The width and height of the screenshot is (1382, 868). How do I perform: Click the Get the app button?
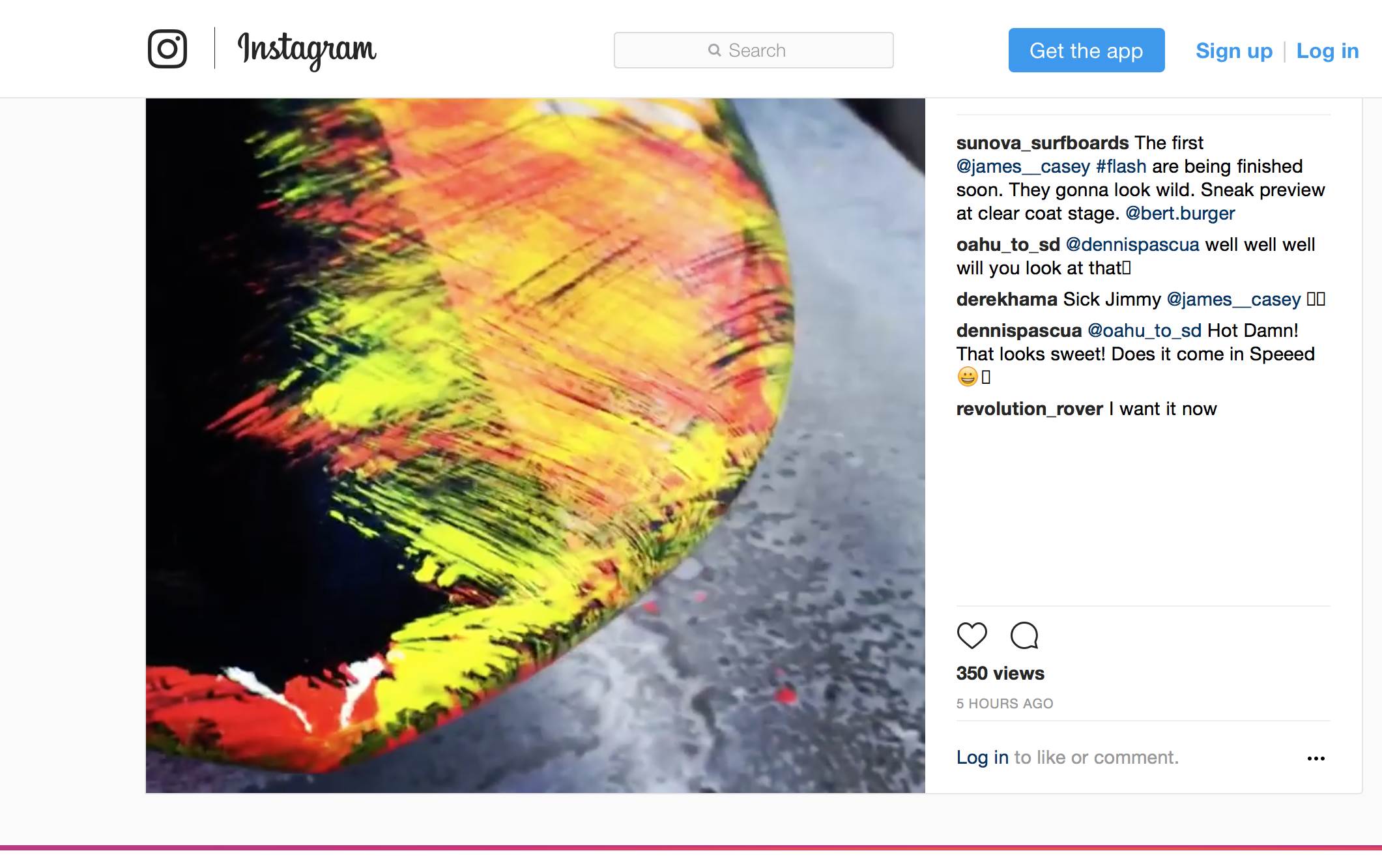pyautogui.click(x=1086, y=50)
